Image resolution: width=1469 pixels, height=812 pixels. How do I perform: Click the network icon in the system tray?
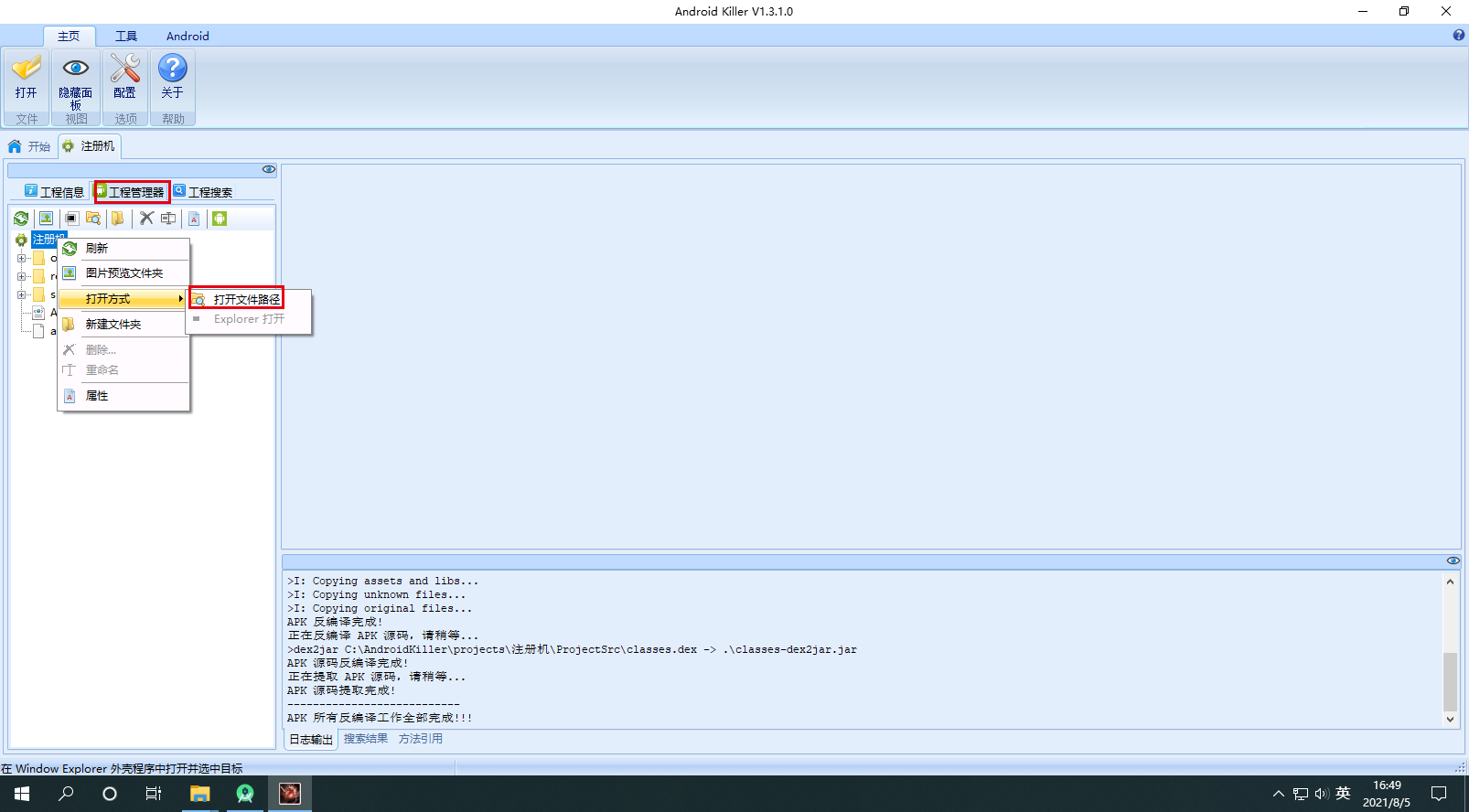pos(1301,794)
